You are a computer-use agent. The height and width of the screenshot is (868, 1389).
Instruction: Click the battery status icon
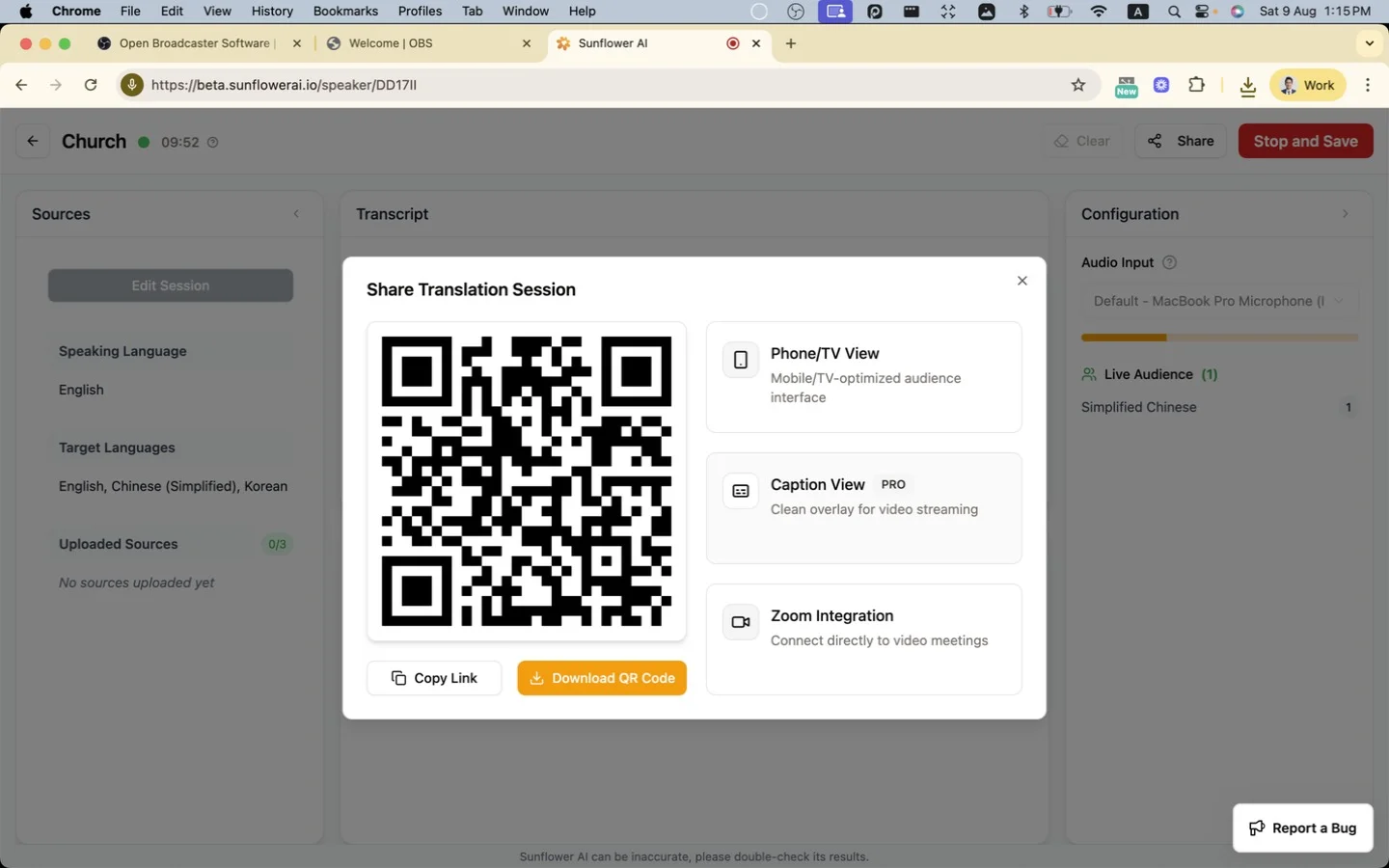tap(1059, 12)
